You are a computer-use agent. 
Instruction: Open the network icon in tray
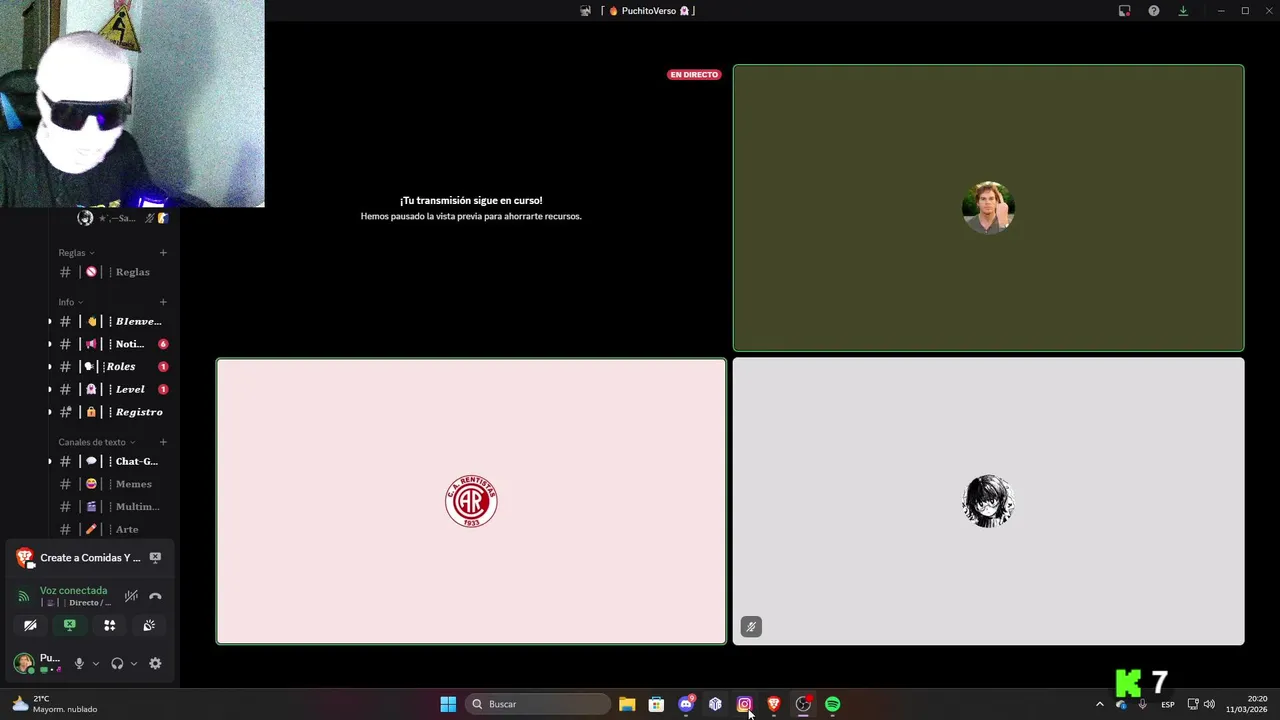point(1192,704)
